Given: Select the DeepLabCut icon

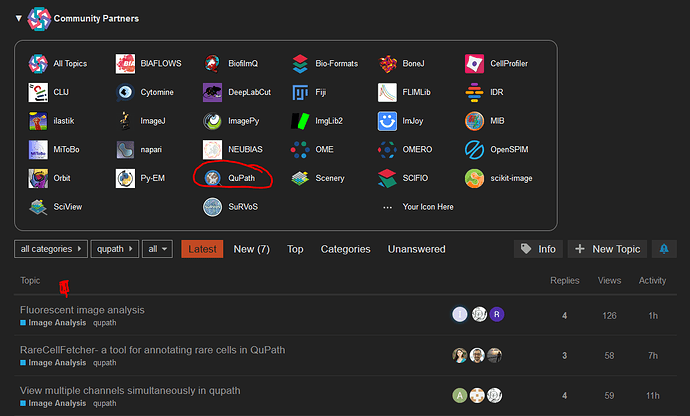Looking at the screenshot, I should click(213, 92).
